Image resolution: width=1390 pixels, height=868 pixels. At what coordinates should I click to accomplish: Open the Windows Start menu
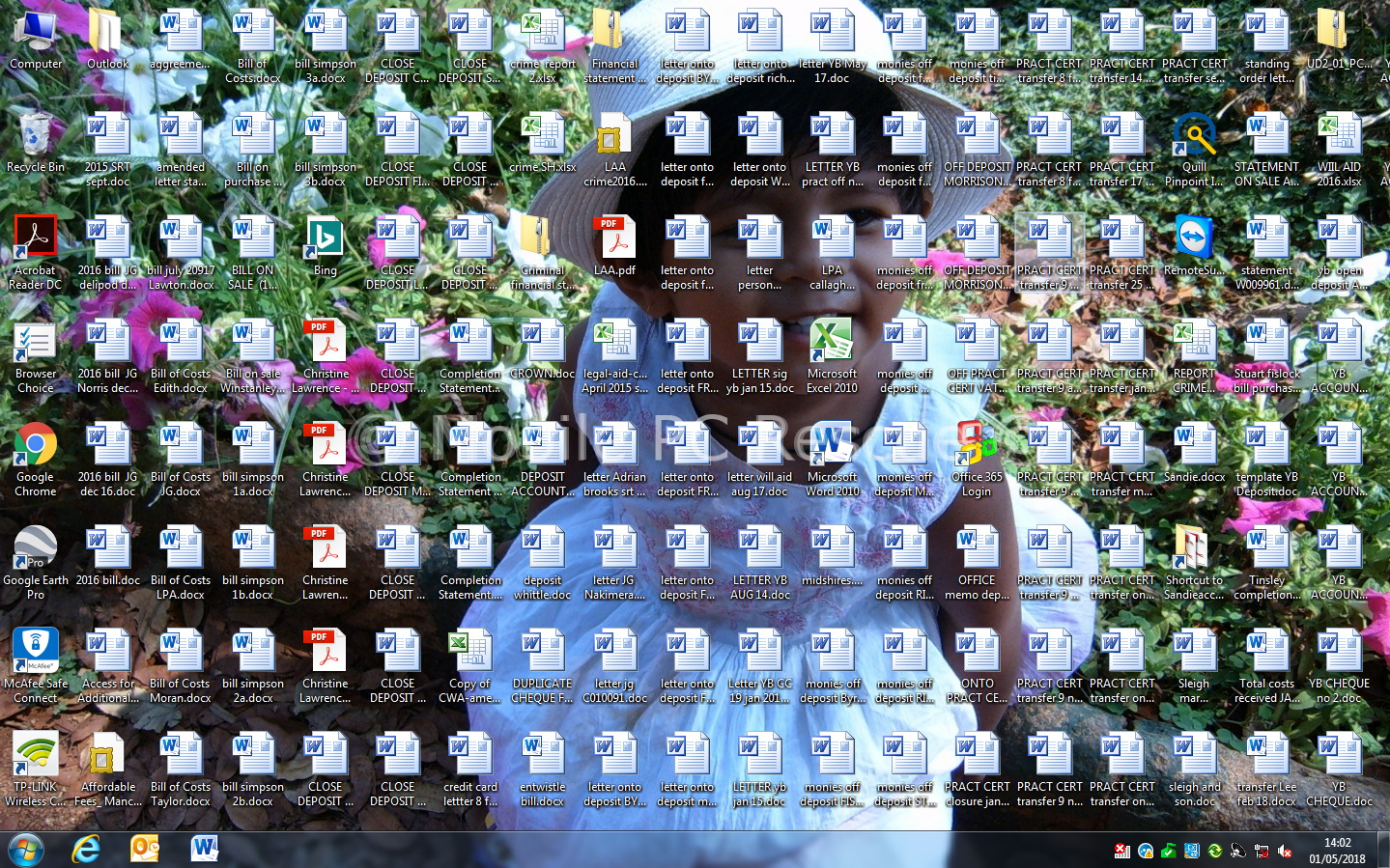point(26,850)
